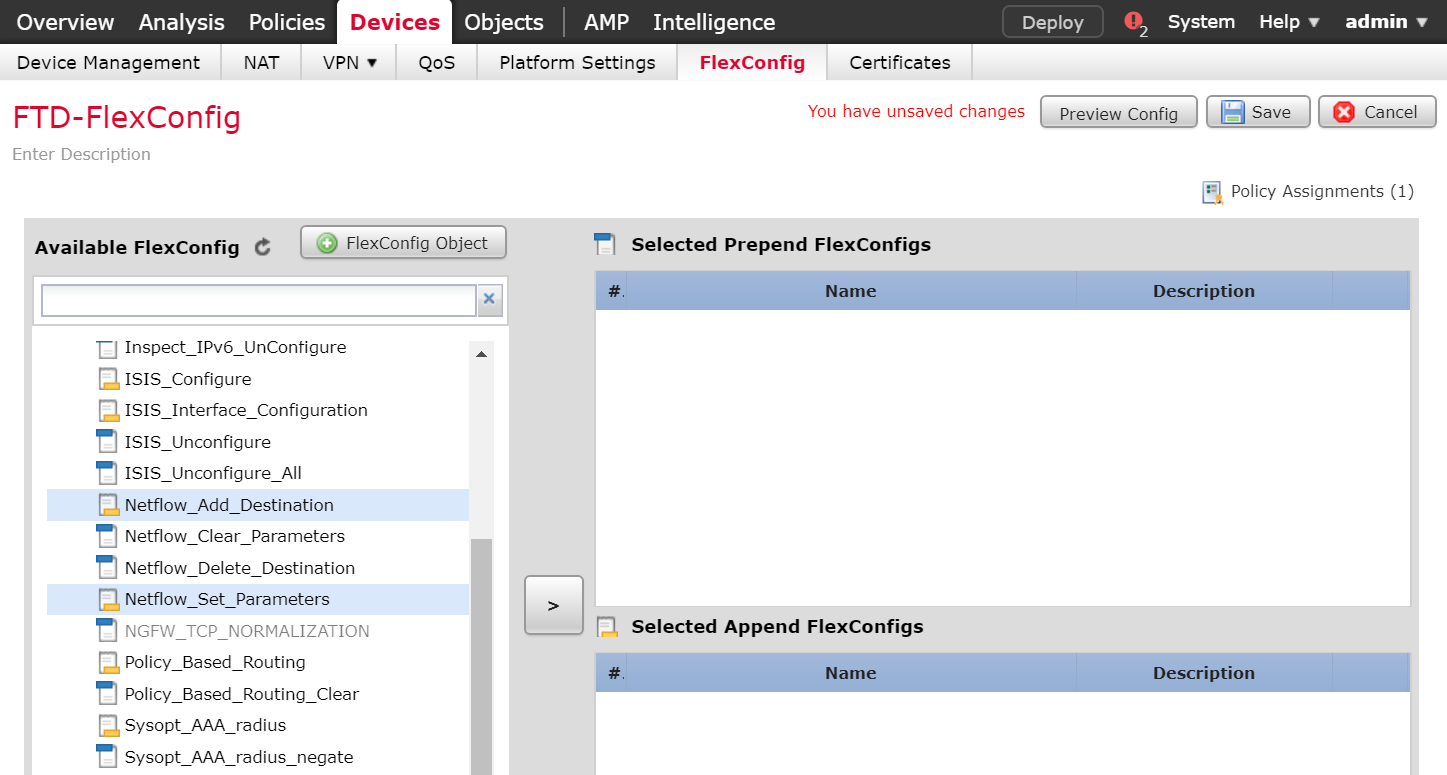Open the System menu

click(x=1201, y=22)
